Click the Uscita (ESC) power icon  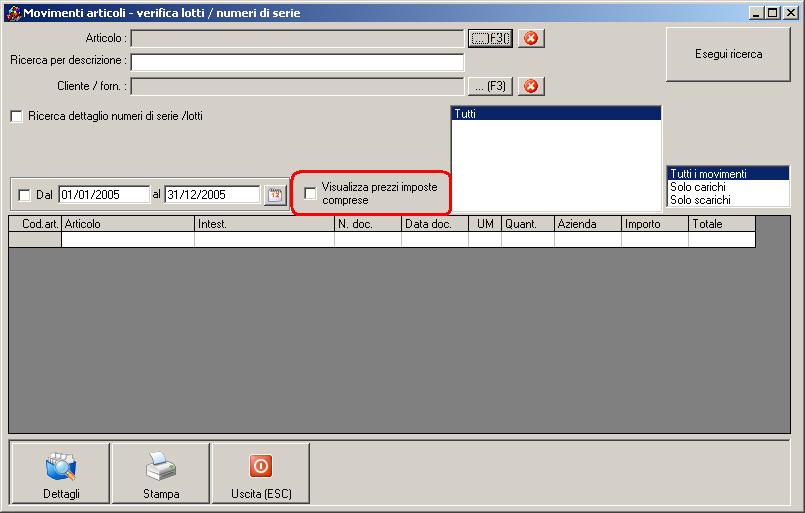261,466
